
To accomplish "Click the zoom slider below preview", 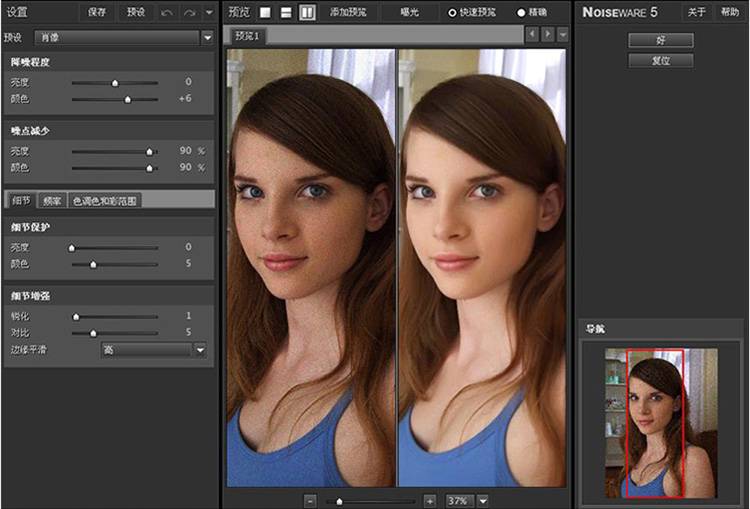I will (370, 501).
